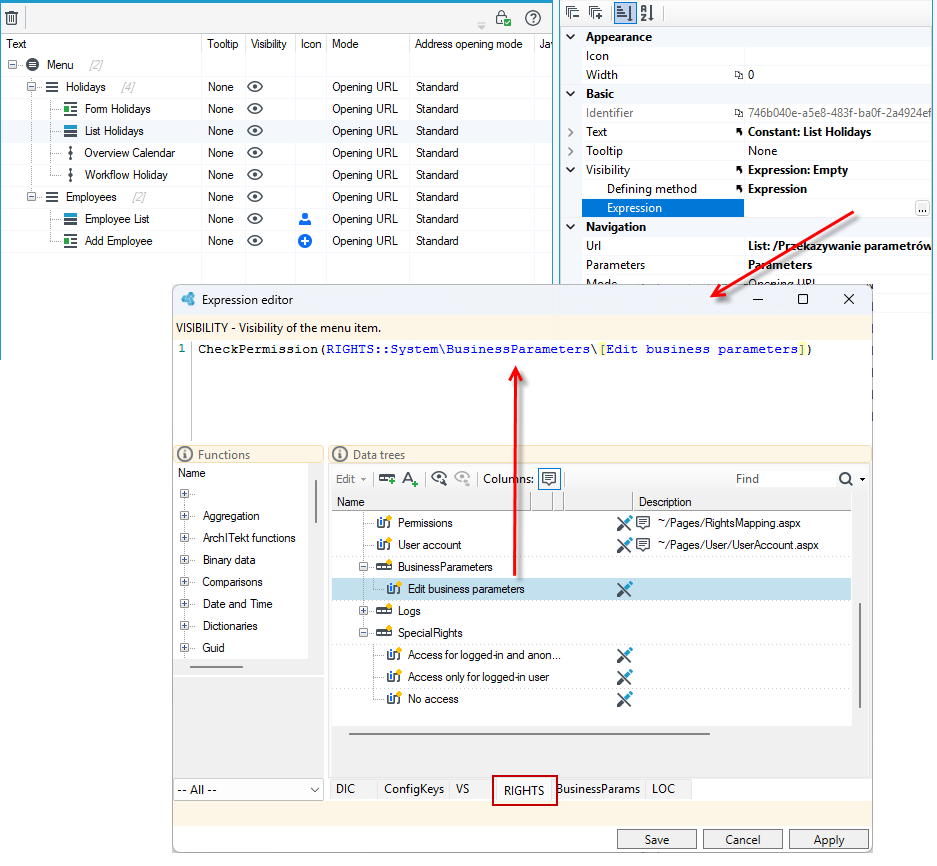Viewport: 937px width, 866px height.
Task: Expand all categories in the properties toolbar
Action: pyautogui.click(x=596, y=13)
